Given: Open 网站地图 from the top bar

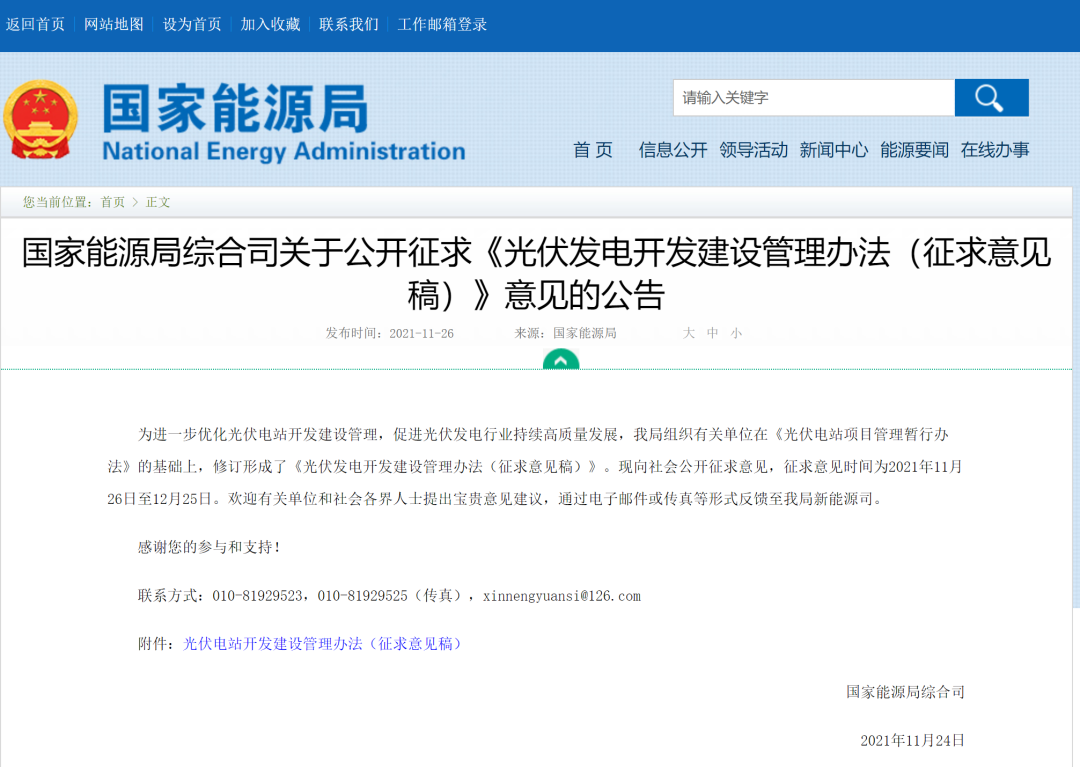Looking at the screenshot, I should 113,24.
